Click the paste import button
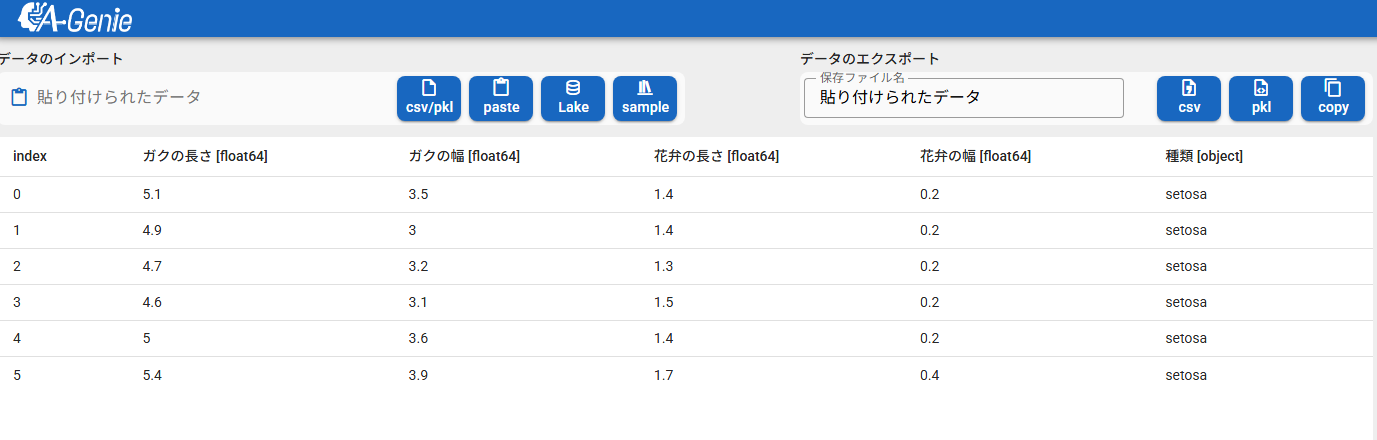 [x=501, y=98]
